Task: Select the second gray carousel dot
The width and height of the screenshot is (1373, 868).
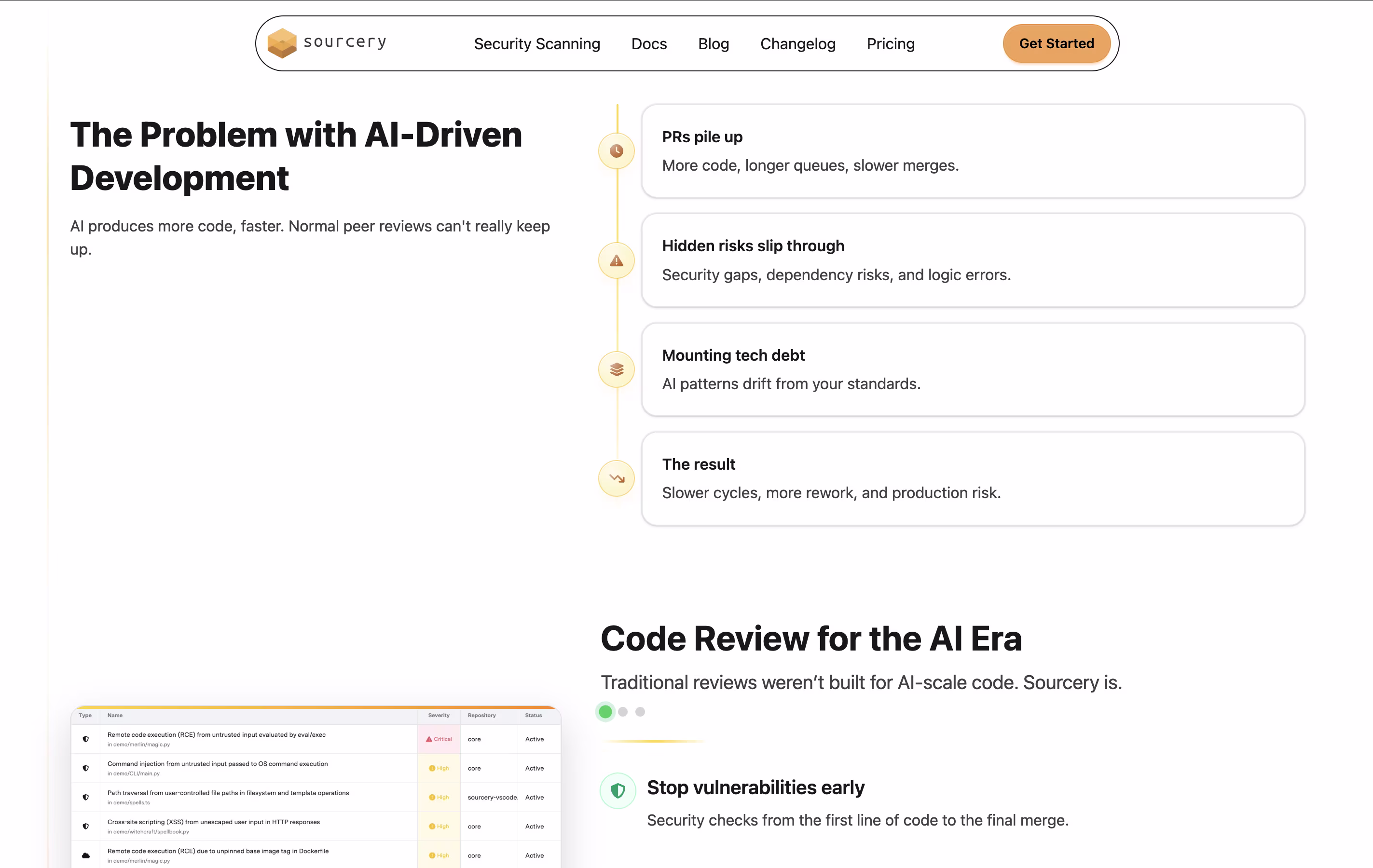Action: coord(623,711)
